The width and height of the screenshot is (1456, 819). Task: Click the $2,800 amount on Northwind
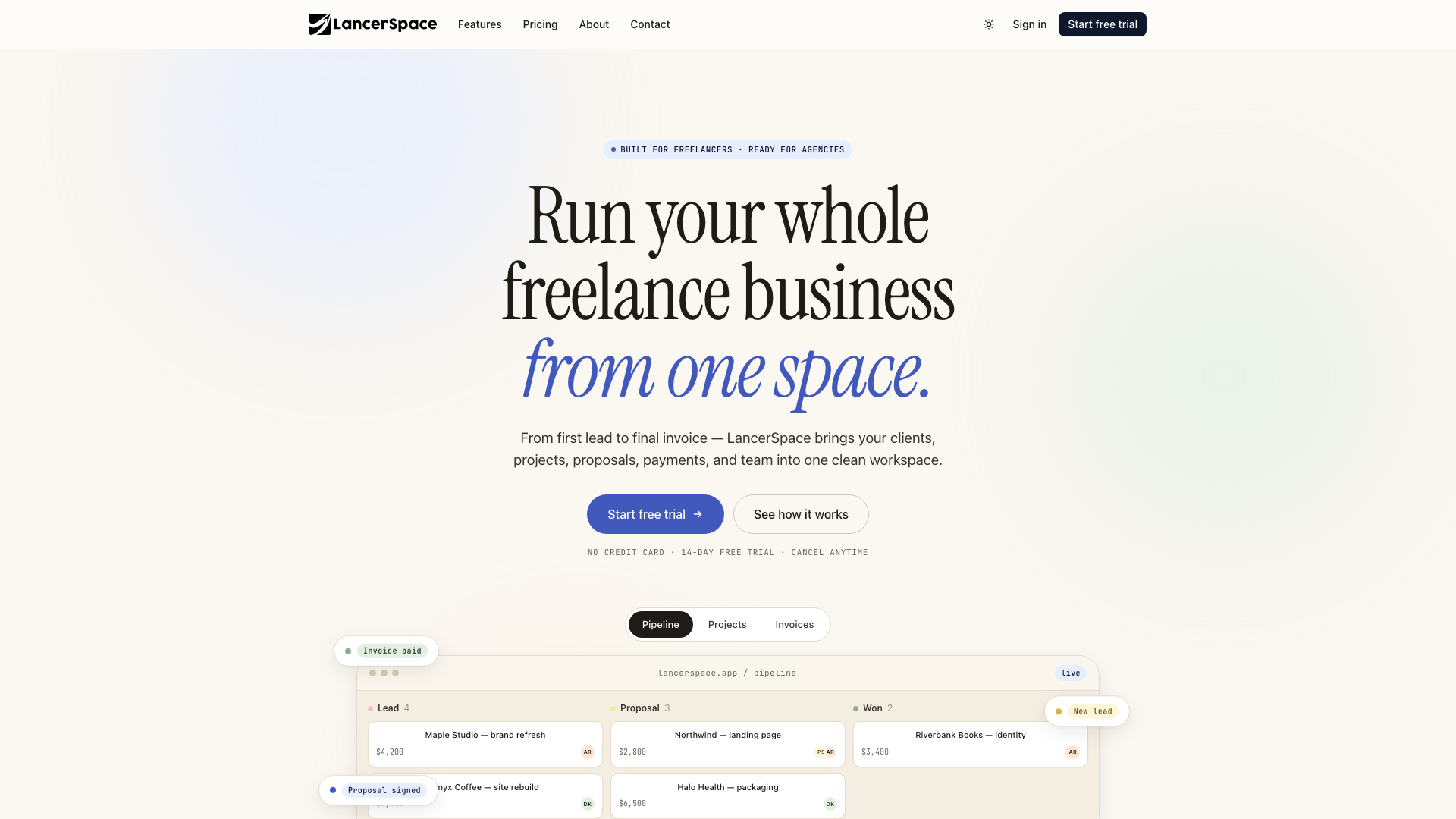click(x=632, y=752)
